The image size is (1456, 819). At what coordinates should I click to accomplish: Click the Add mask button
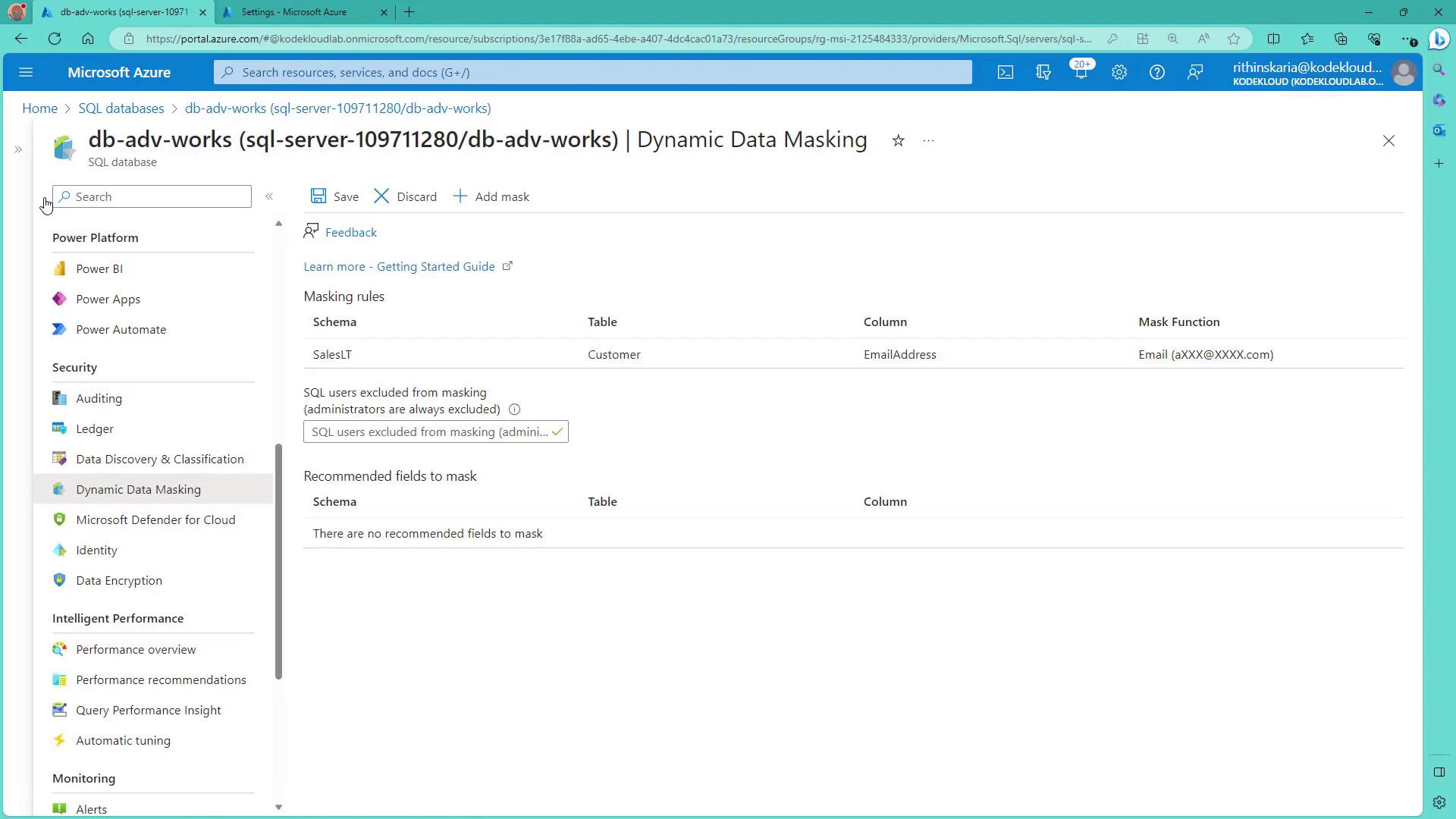coord(491,196)
